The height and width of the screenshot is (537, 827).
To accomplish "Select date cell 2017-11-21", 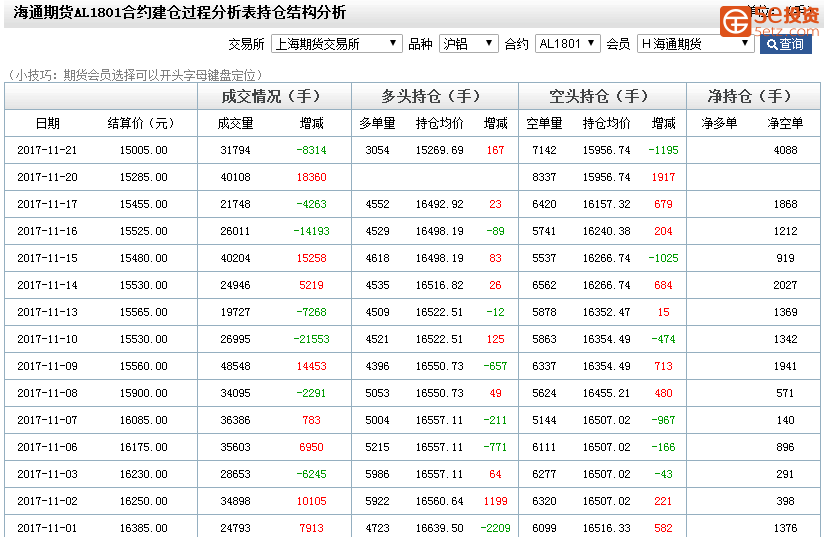I will 47,150.
